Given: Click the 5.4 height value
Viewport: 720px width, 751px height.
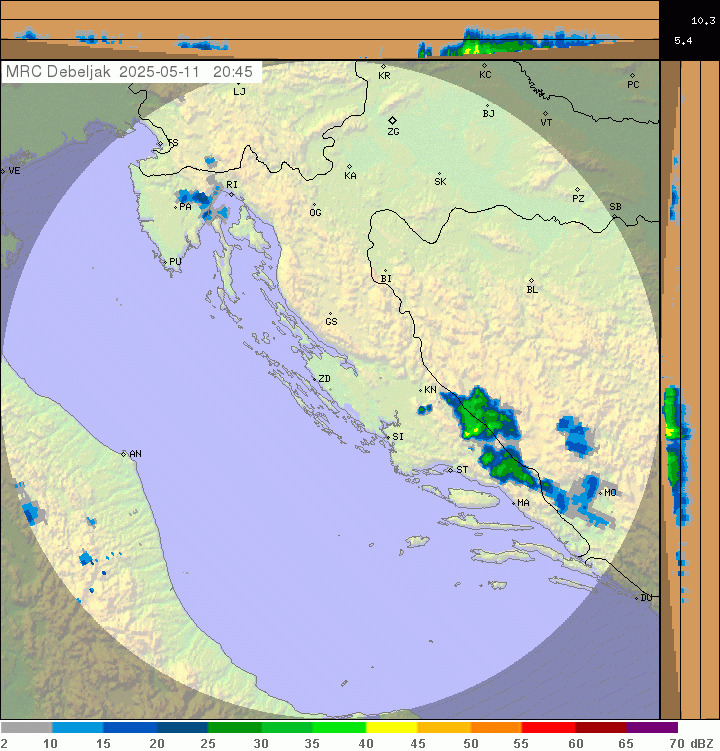Looking at the screenshot, I should pos(683,41).
